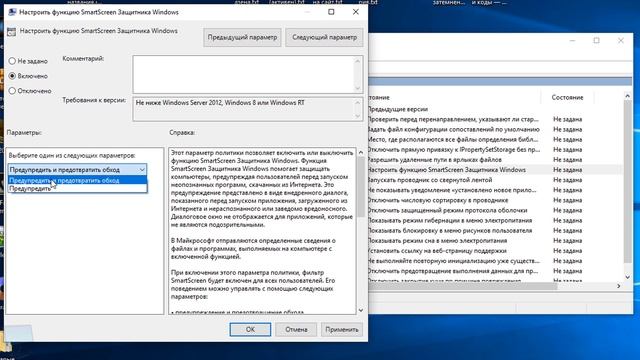Click the 'Предыдущий параметр' button
This screenshot has width=640, height=360.
click(x=242, y=37)
